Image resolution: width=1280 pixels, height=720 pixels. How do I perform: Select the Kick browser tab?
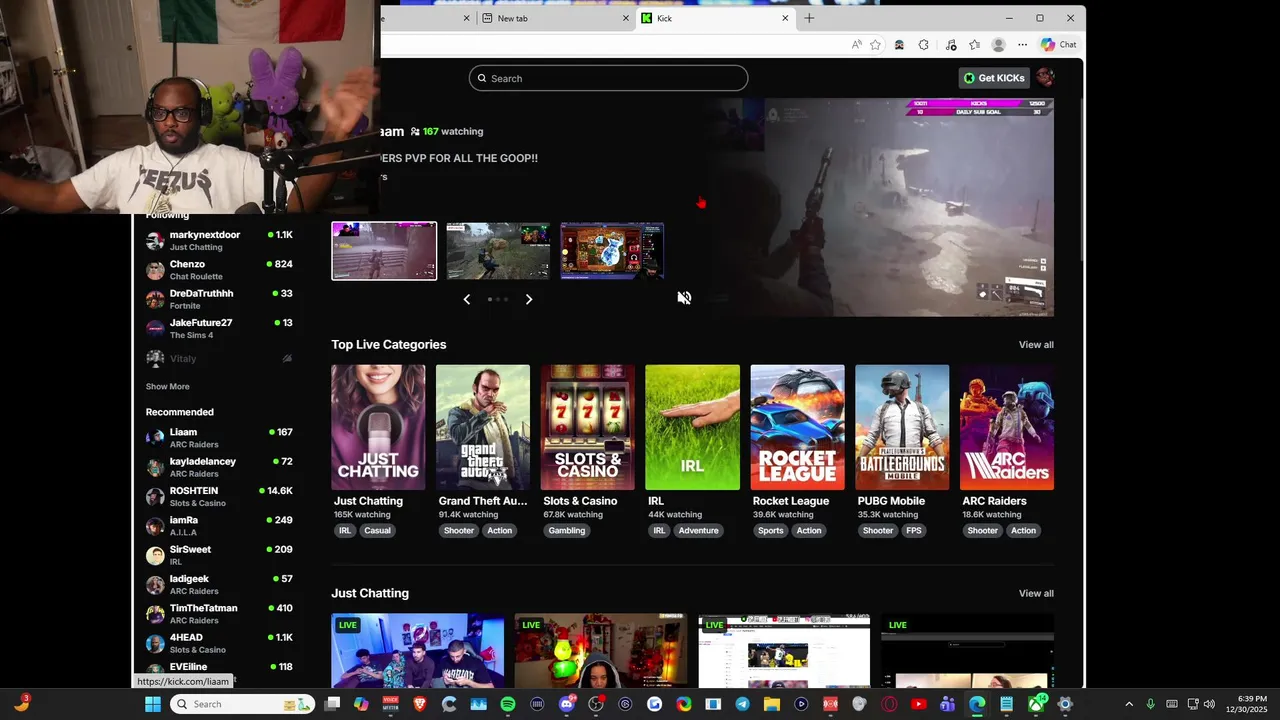[x=715, y=18]
